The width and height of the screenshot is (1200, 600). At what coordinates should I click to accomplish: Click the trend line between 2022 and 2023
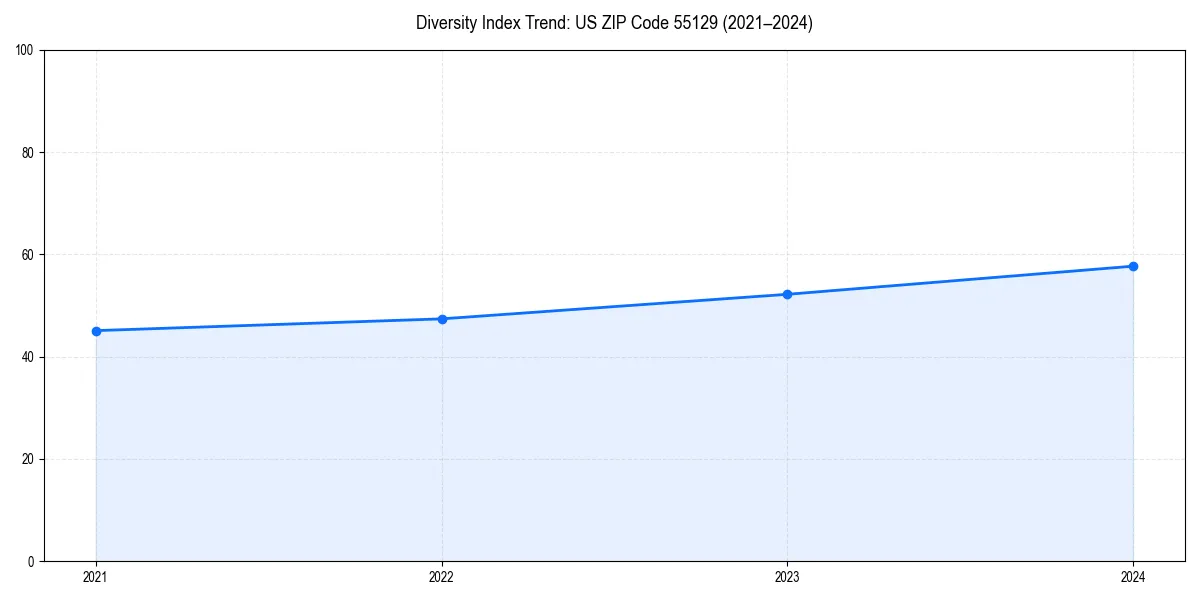tap(615, 306)
